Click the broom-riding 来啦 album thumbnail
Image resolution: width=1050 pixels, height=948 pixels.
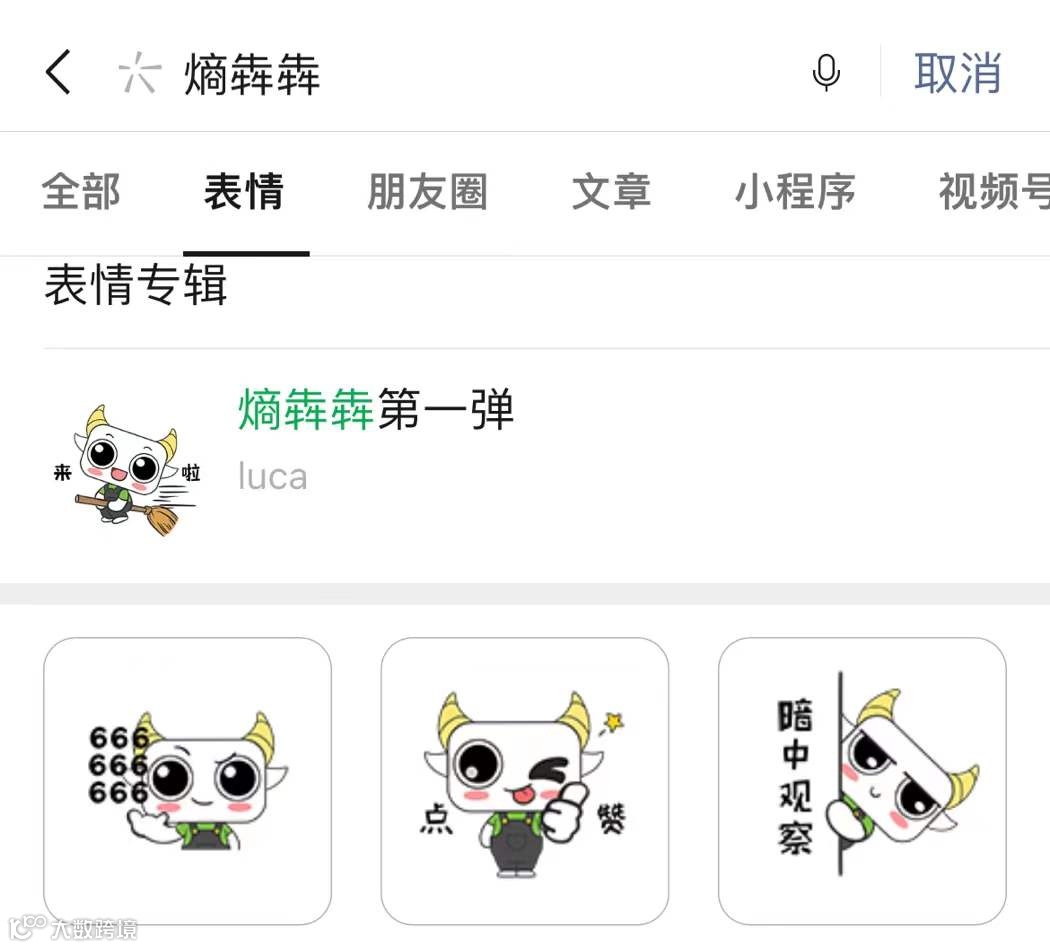pos(127,470)
